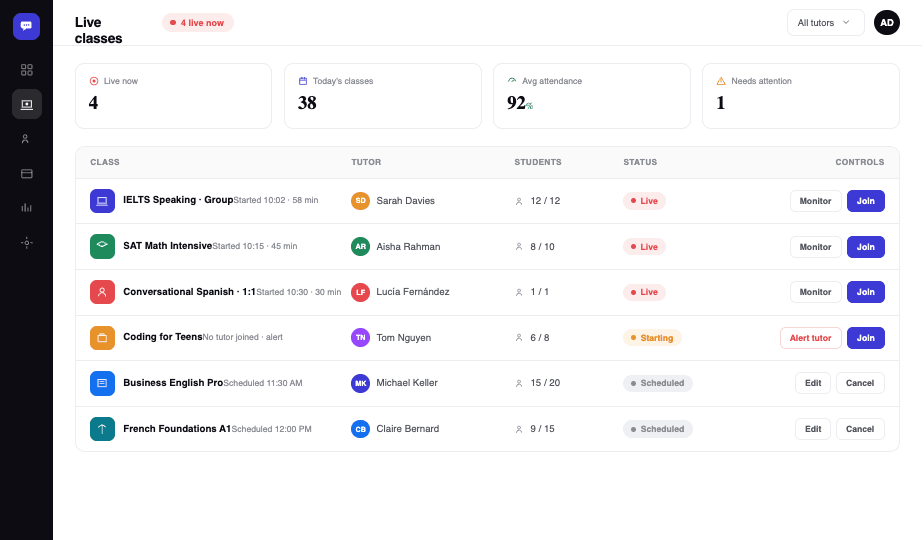The image size is (924, 540).
Task: Open the payments card icon in sidebar
Action: click(27, 173)
